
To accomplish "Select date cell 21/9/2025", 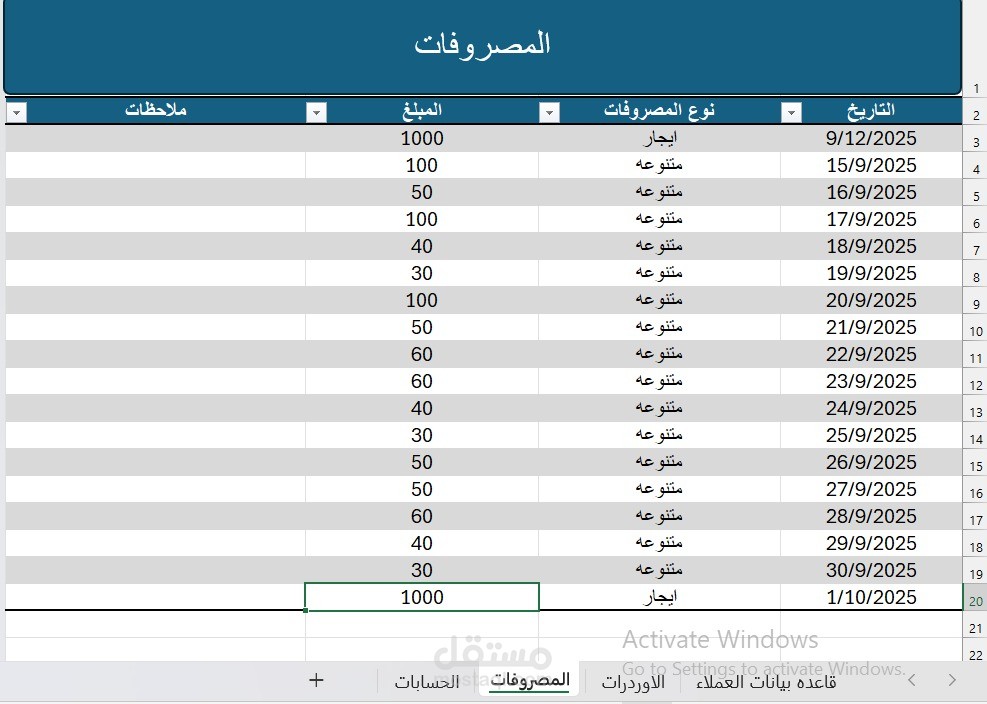I will point(871,327).
